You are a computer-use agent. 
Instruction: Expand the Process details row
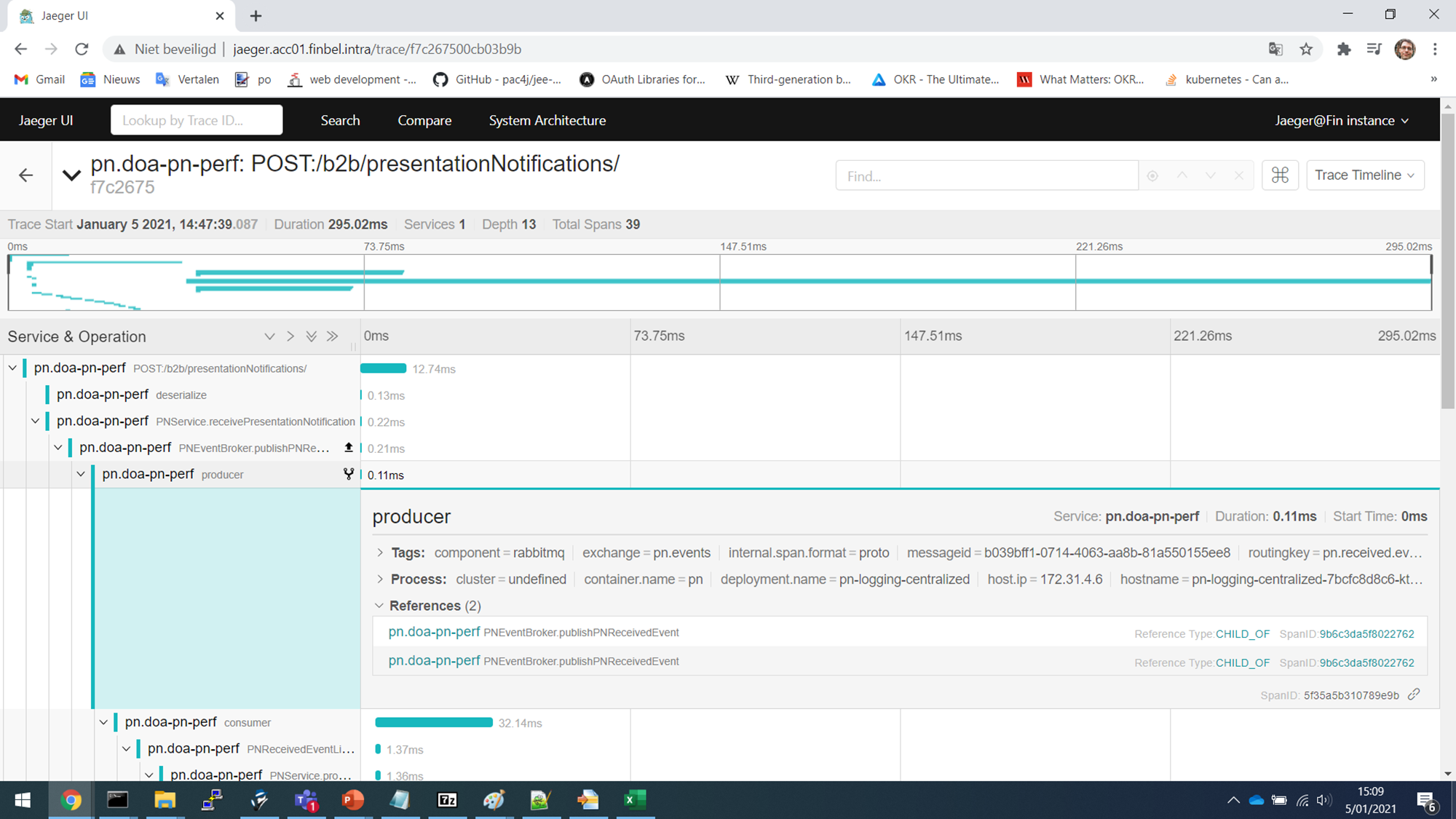pos(380,579)
